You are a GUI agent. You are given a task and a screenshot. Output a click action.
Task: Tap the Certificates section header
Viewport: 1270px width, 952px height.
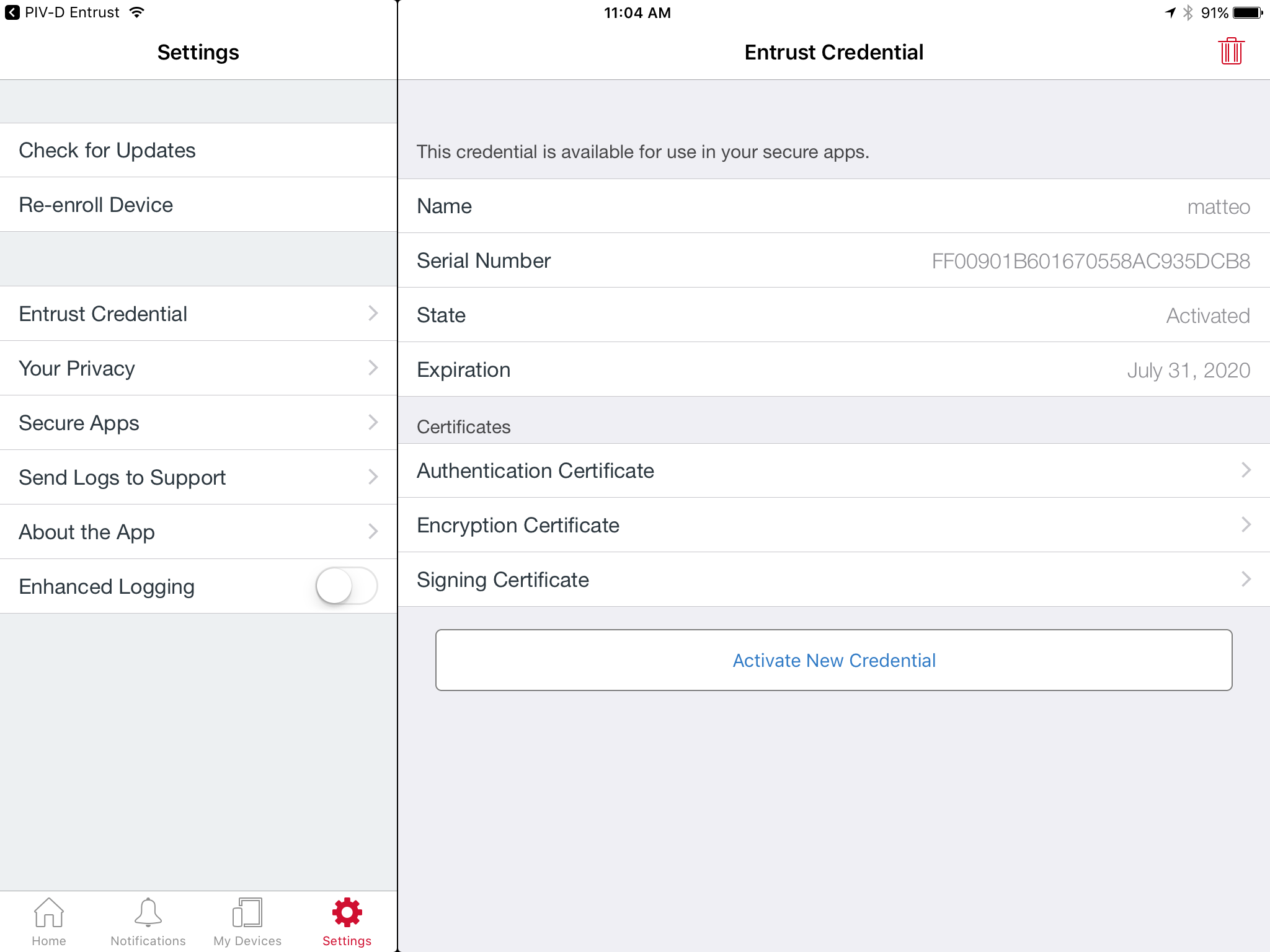tap(463, 426)
